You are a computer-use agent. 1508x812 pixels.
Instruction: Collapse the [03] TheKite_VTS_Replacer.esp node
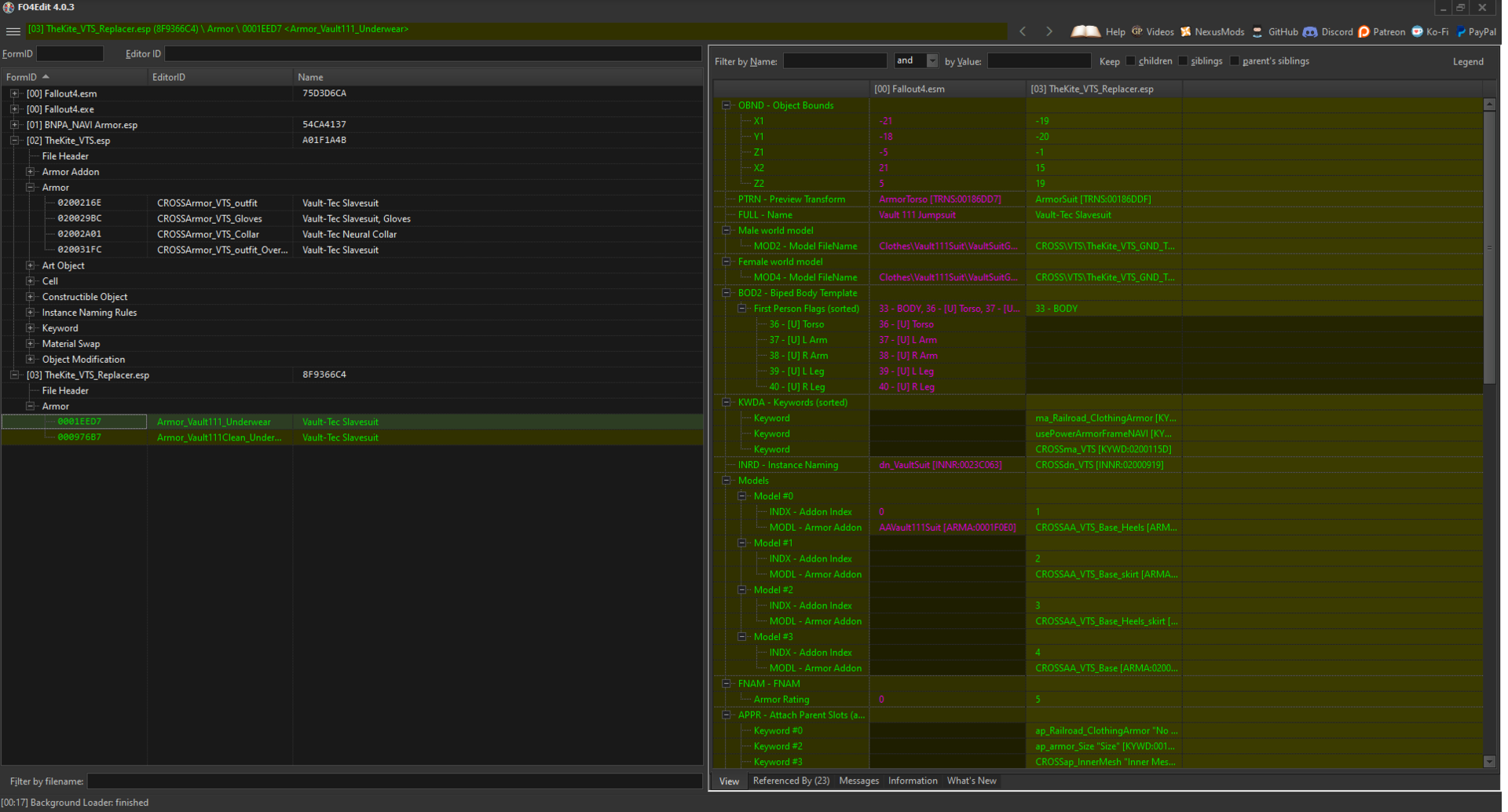point(14,375)
